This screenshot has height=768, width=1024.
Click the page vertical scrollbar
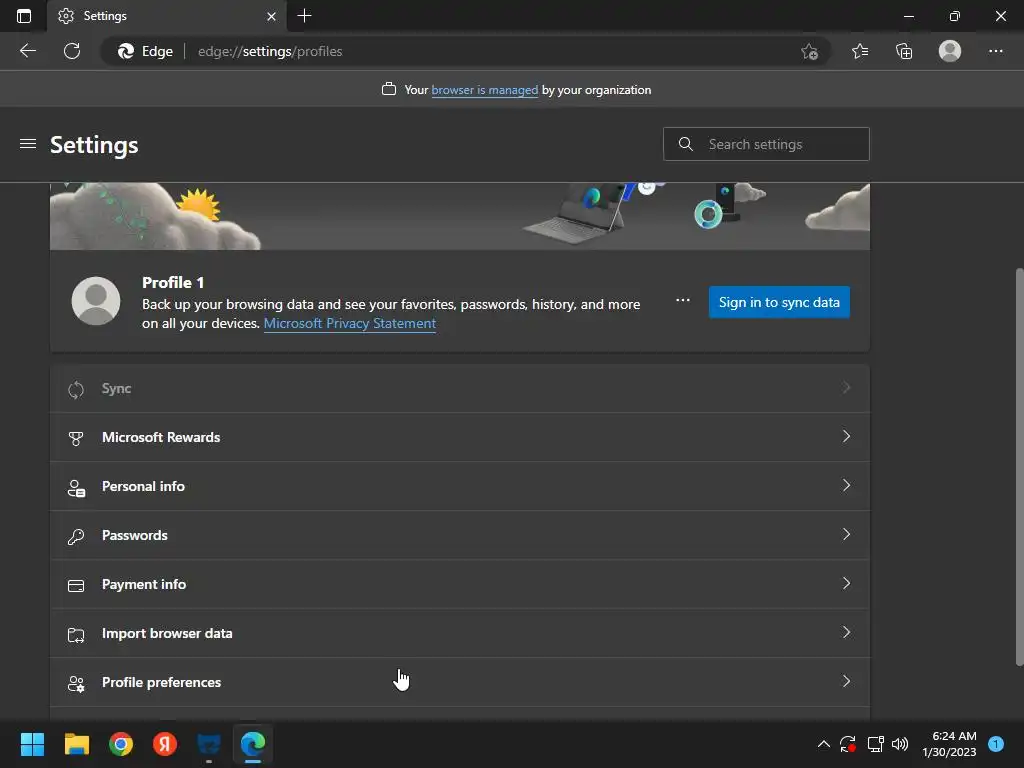point(1019,467)
